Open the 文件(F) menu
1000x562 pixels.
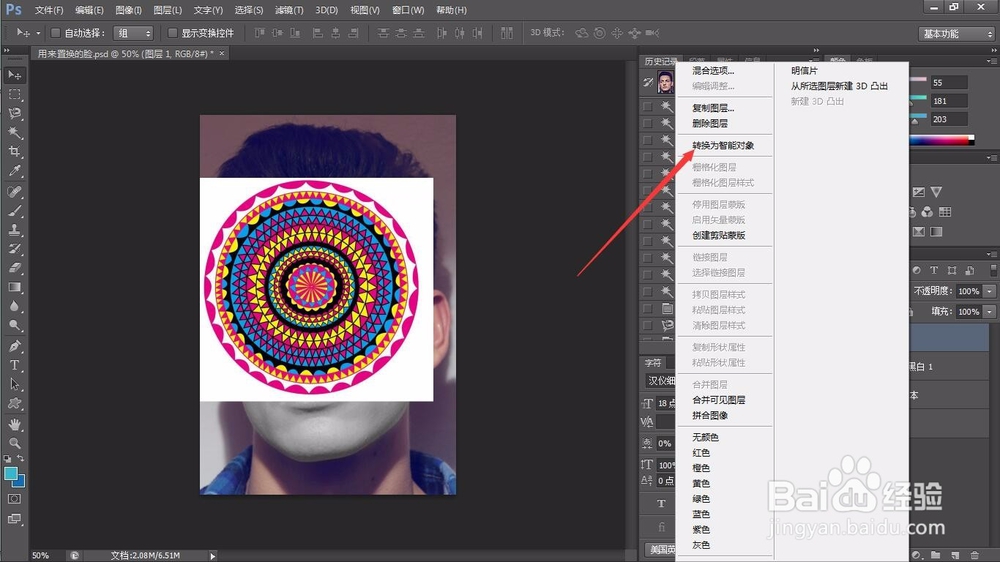click(49, 10)
